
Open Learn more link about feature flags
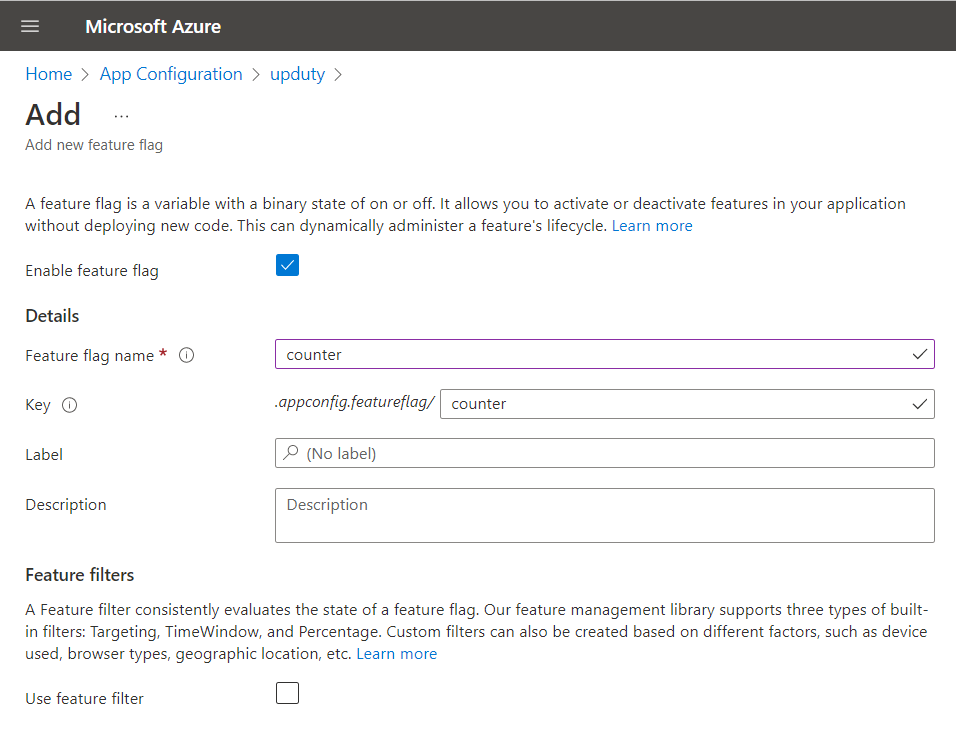click(x=651, y=226)
